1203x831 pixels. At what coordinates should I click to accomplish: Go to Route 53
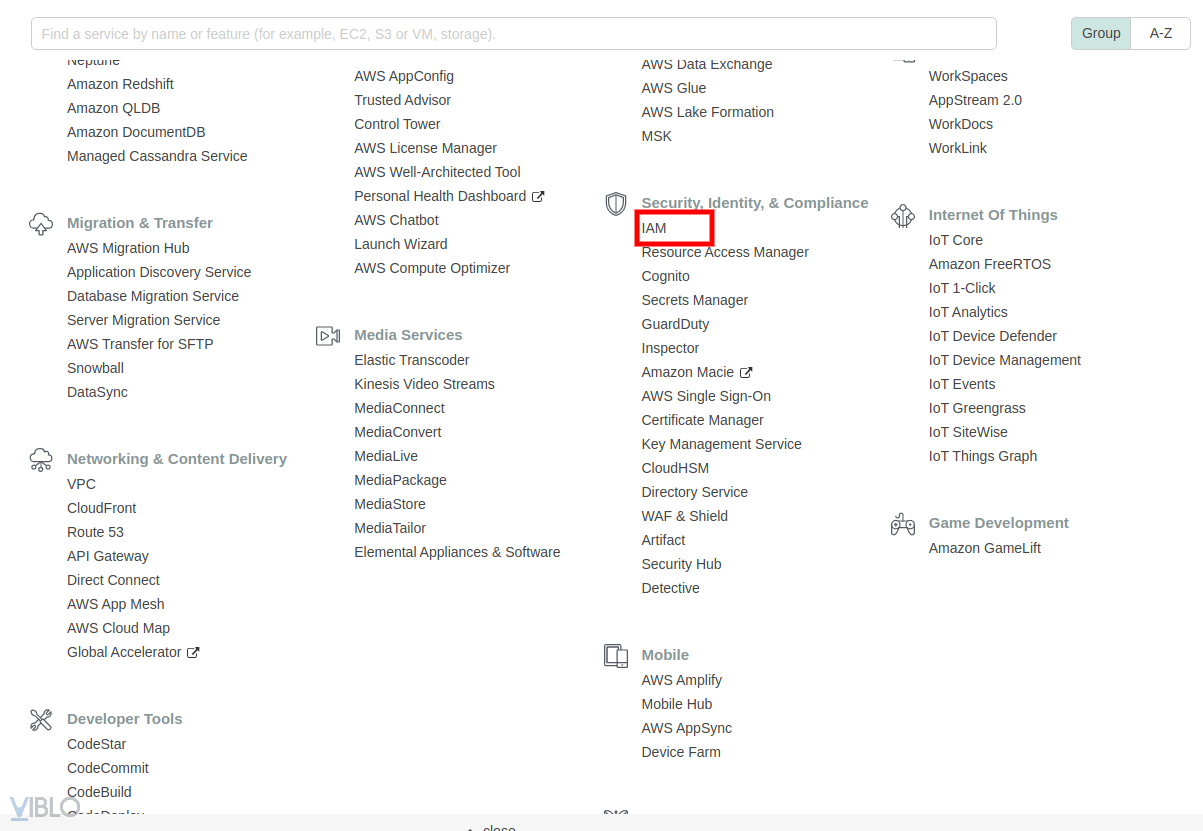(x=95, y=532)
